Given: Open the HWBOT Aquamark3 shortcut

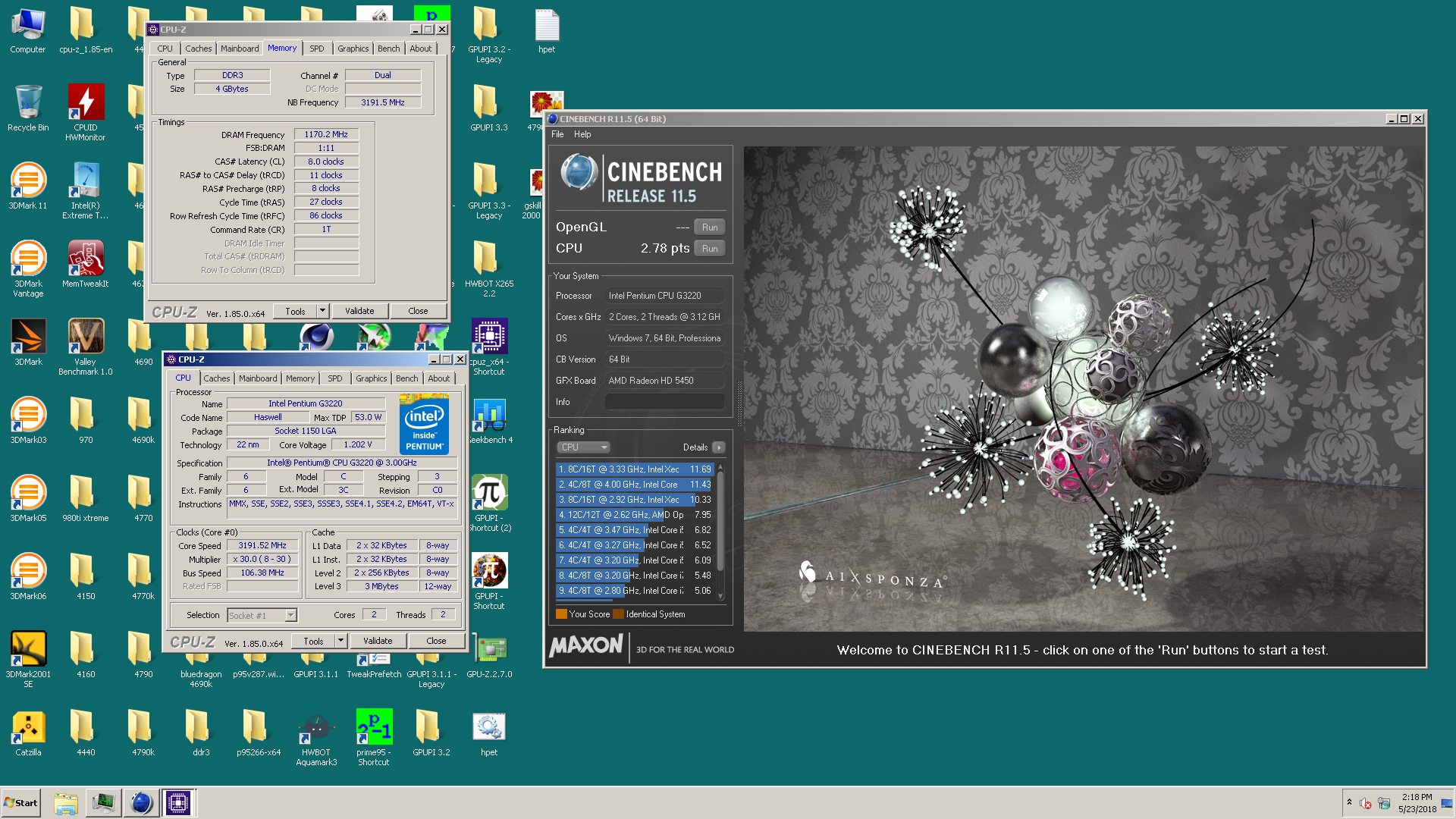Looking at the screenshot, I should pos(316,737).
